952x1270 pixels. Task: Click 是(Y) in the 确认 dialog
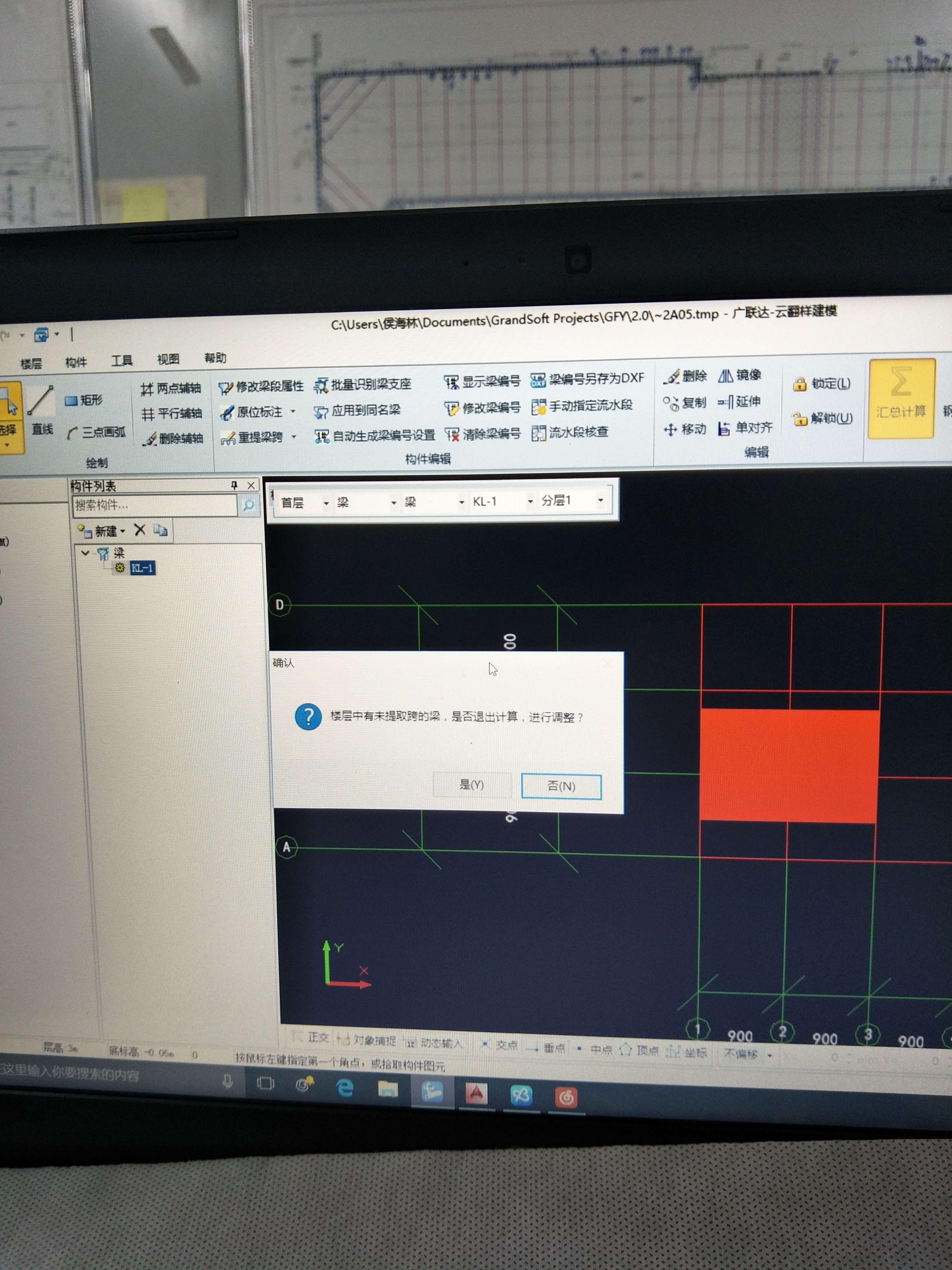pyautogui.click(x=472, y=785)
